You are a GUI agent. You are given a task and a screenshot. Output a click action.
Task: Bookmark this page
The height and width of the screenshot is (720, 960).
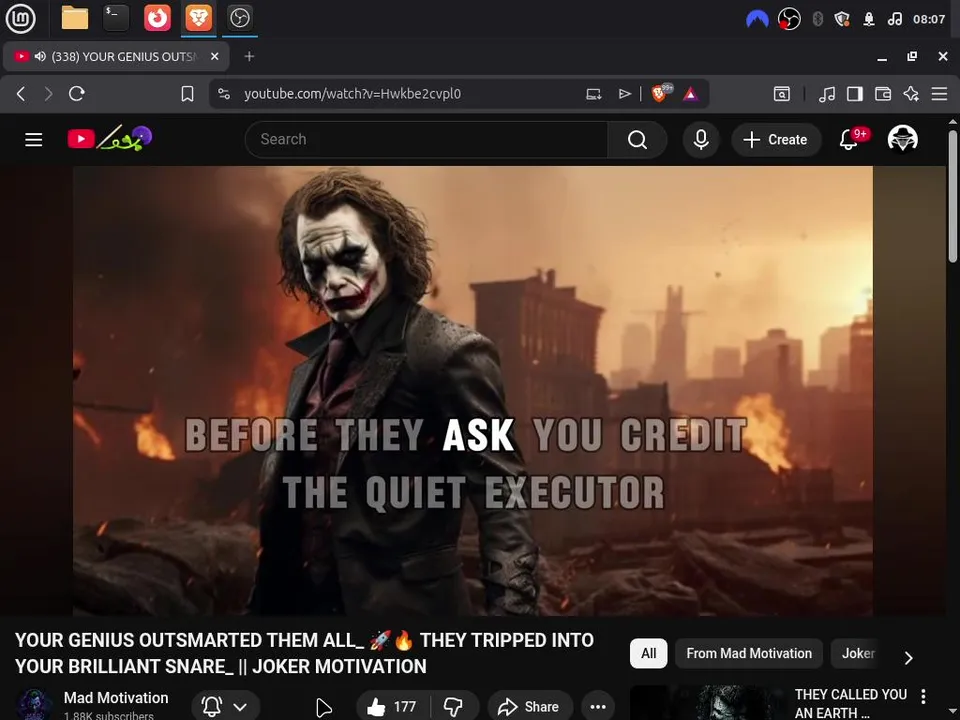187,94
